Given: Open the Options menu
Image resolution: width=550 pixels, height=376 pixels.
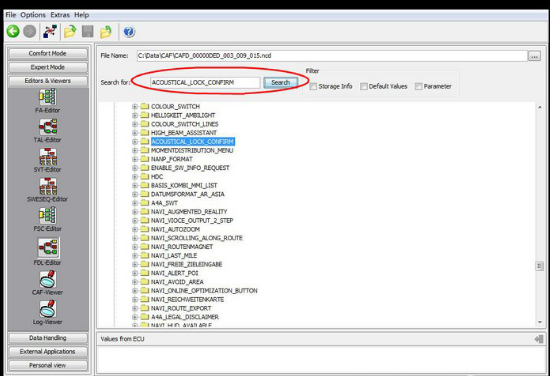Looking at the screenshot, I should pos(33,15).
